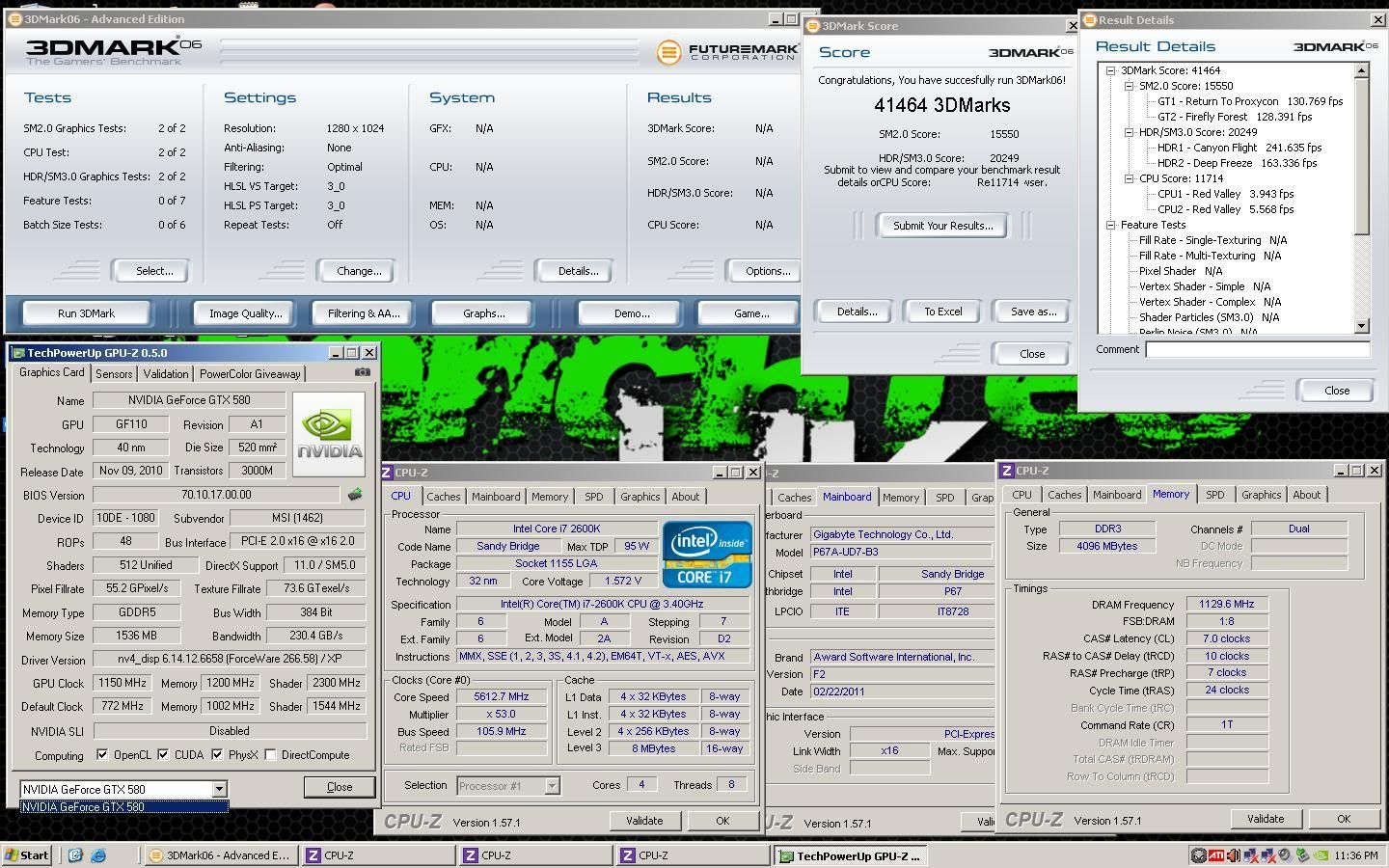Click the BIOS Version field 70.10.17.00.00
The height and width of the screenshot is (868, 1389).
(x=216, y=495)
